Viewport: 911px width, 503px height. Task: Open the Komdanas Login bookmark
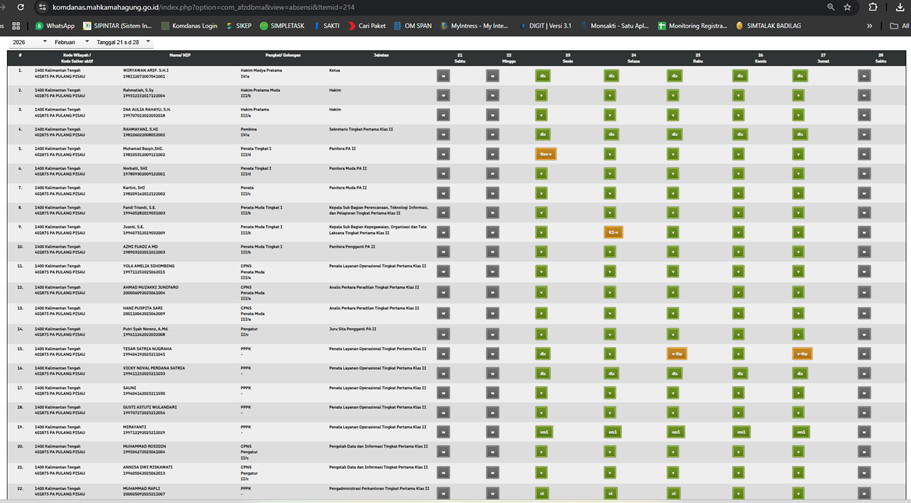click(x=189, y=26)
